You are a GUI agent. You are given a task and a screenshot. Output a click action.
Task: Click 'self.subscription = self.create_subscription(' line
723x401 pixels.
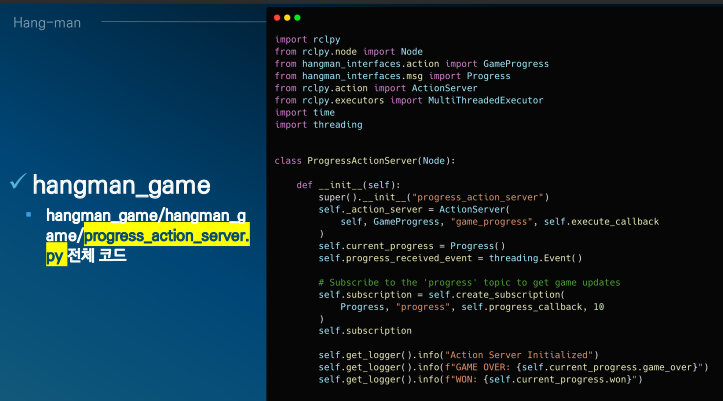(x=441, y=295)
